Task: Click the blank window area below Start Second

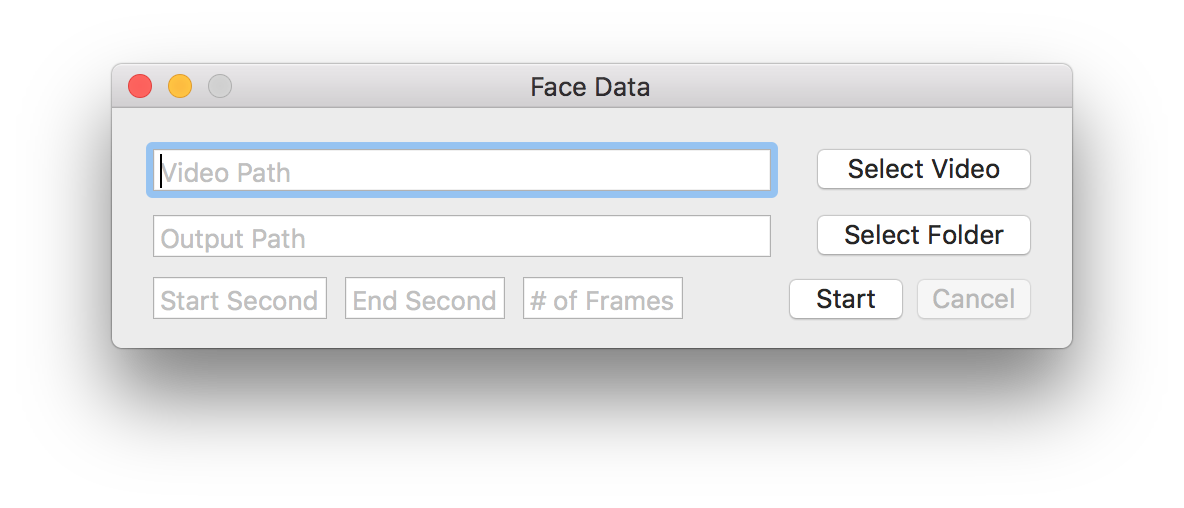Action: point(240,333)
